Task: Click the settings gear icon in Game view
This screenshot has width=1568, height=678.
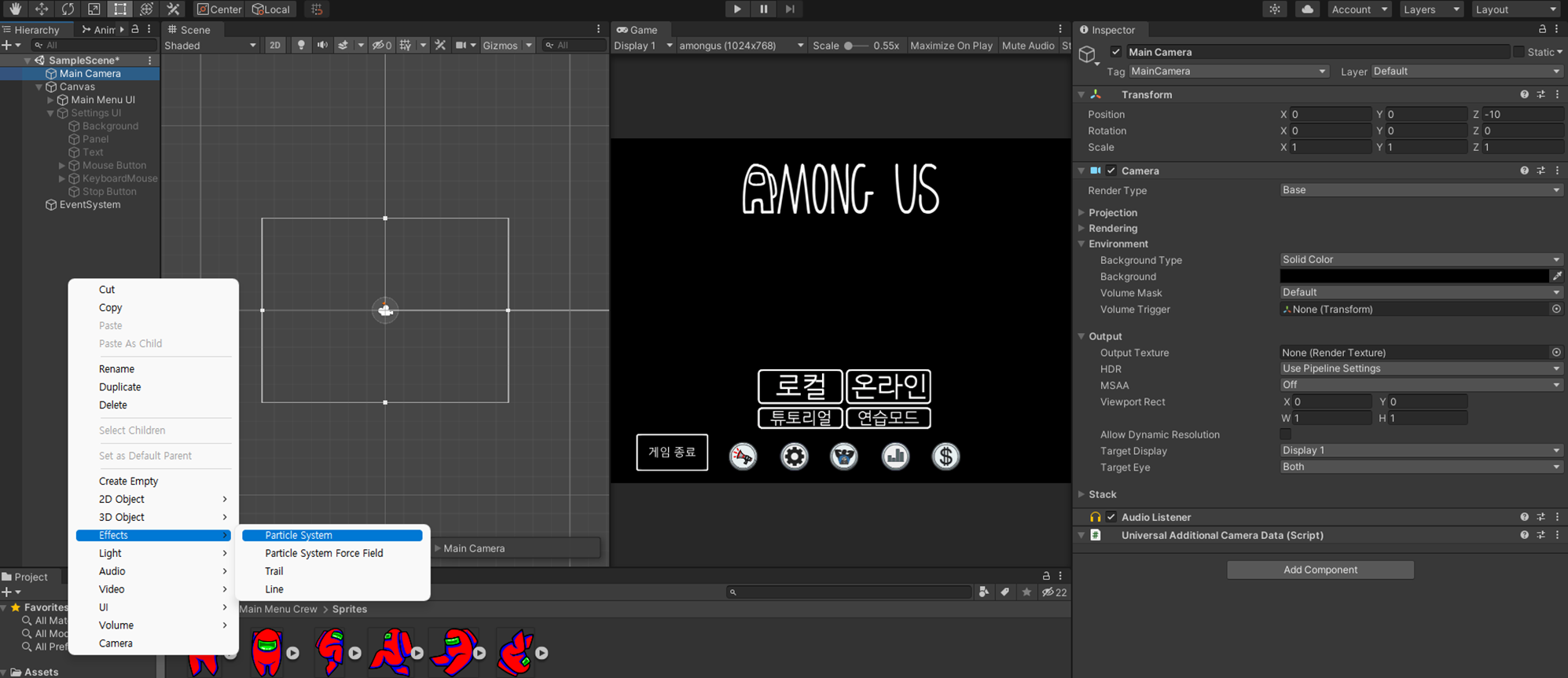Action: pyautogui.click(x=794, y=456)
